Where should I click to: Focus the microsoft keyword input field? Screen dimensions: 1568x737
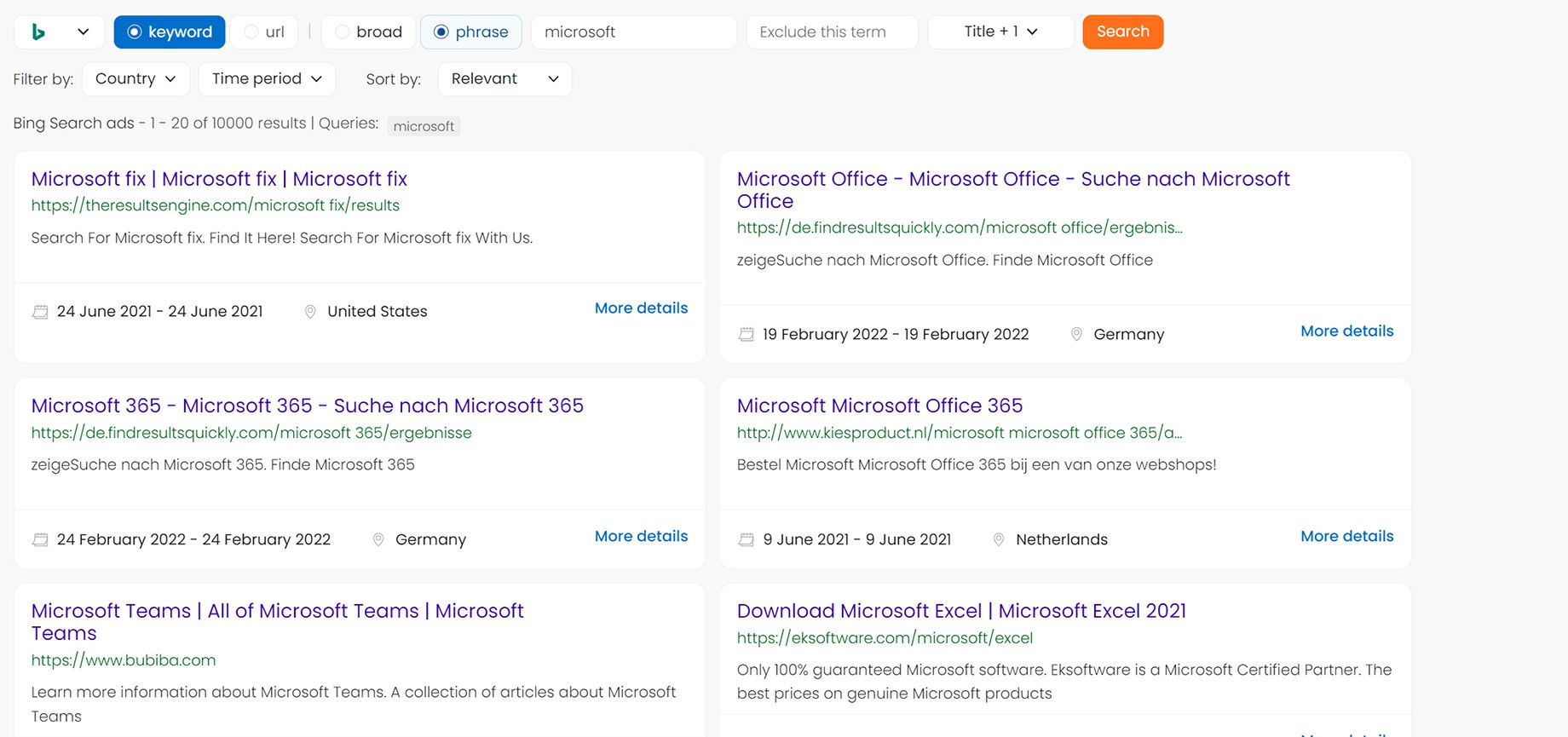click(x=633, y=32)
